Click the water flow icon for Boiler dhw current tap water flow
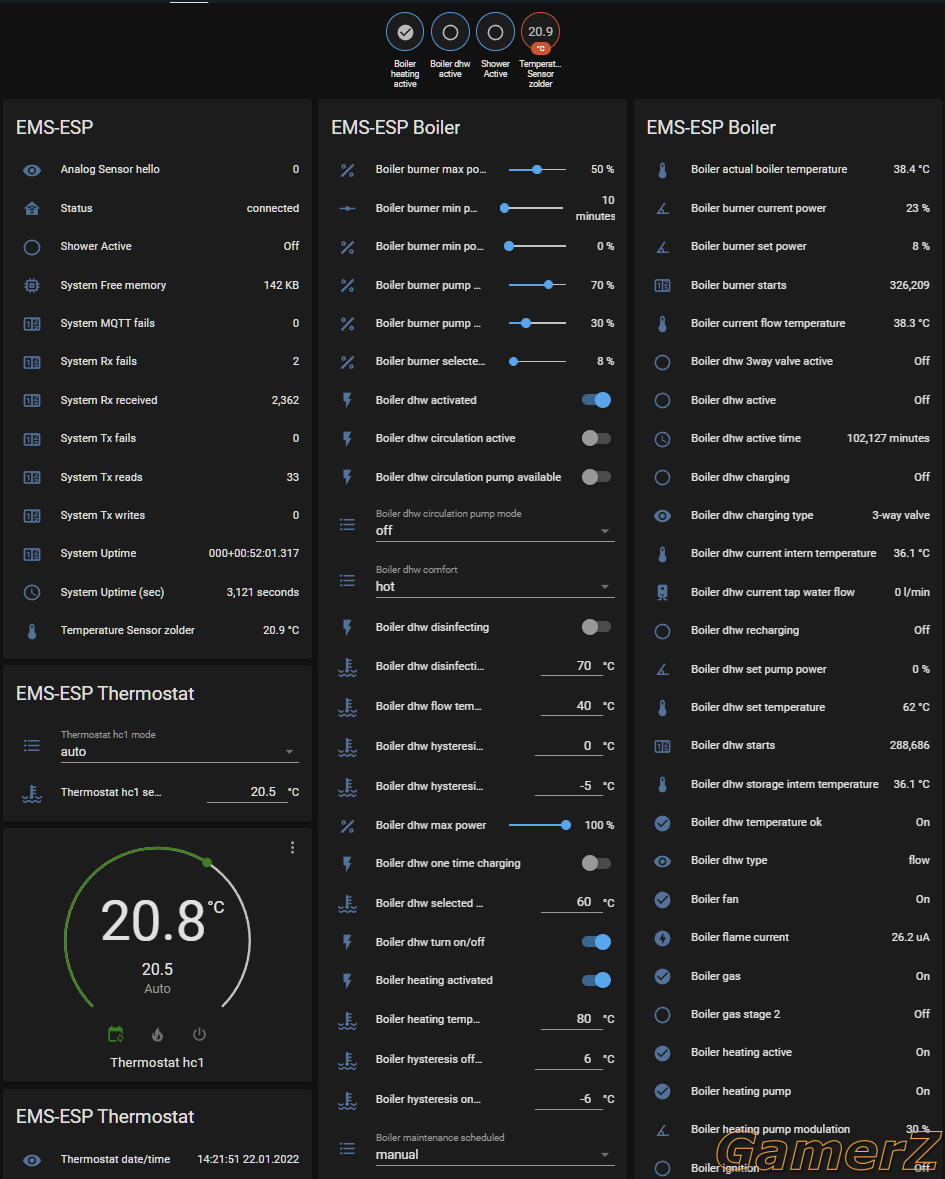Screen dimensions: 945x1179 pyautogui.click(x=662, y=593)
